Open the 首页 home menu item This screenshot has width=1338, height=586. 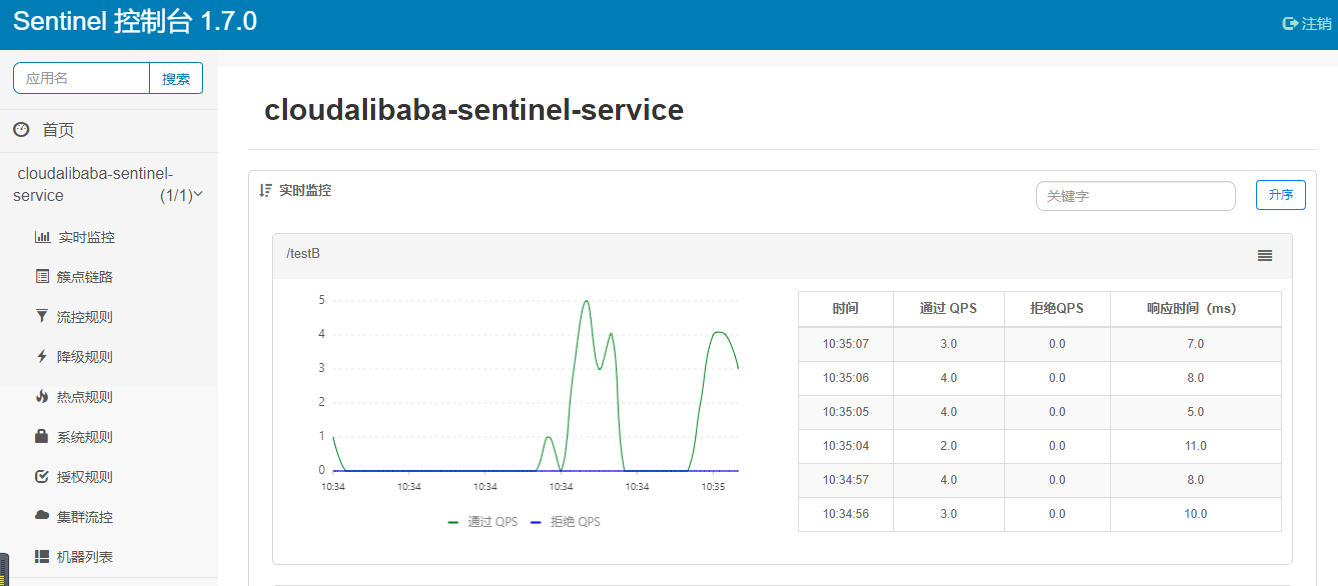[x=58, y=130]
